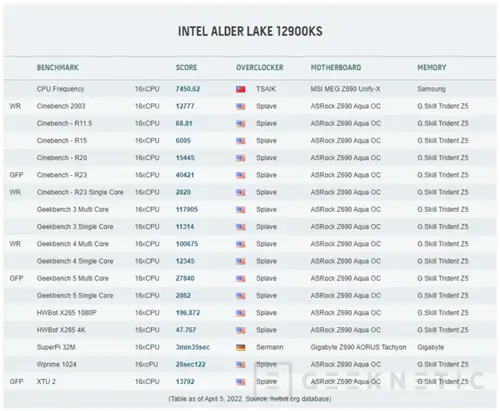500x411 pixels.
Task: Click the US flag in XTU 2 row
Action: 241,382
